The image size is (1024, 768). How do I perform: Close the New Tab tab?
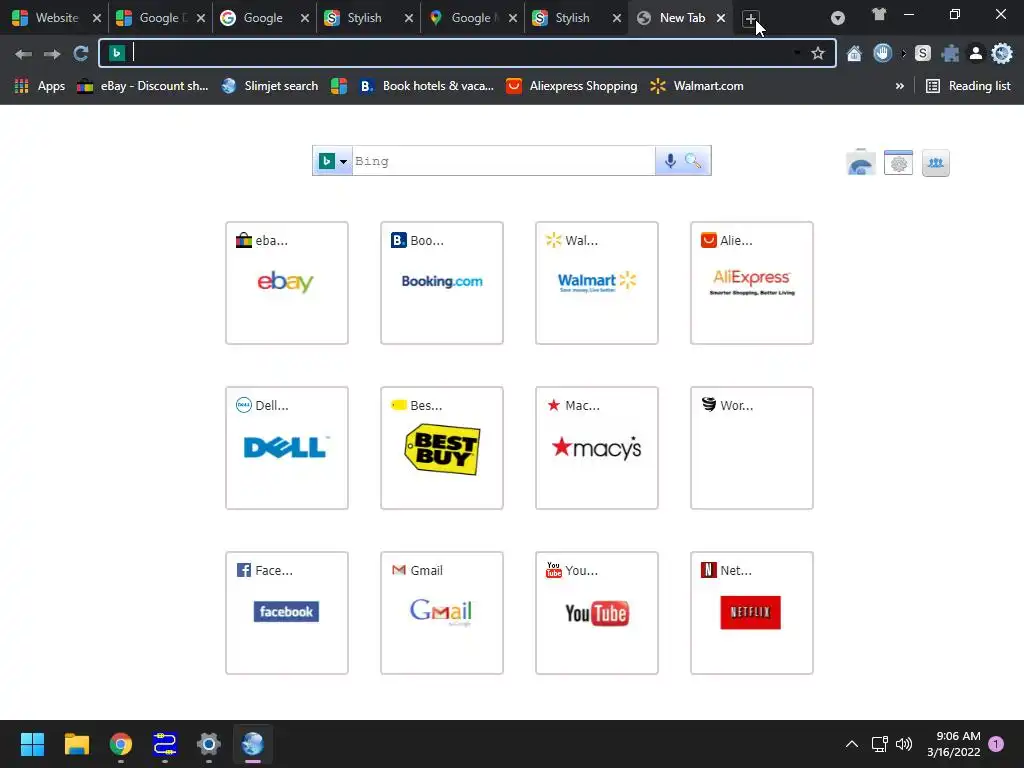click(721, 18)
